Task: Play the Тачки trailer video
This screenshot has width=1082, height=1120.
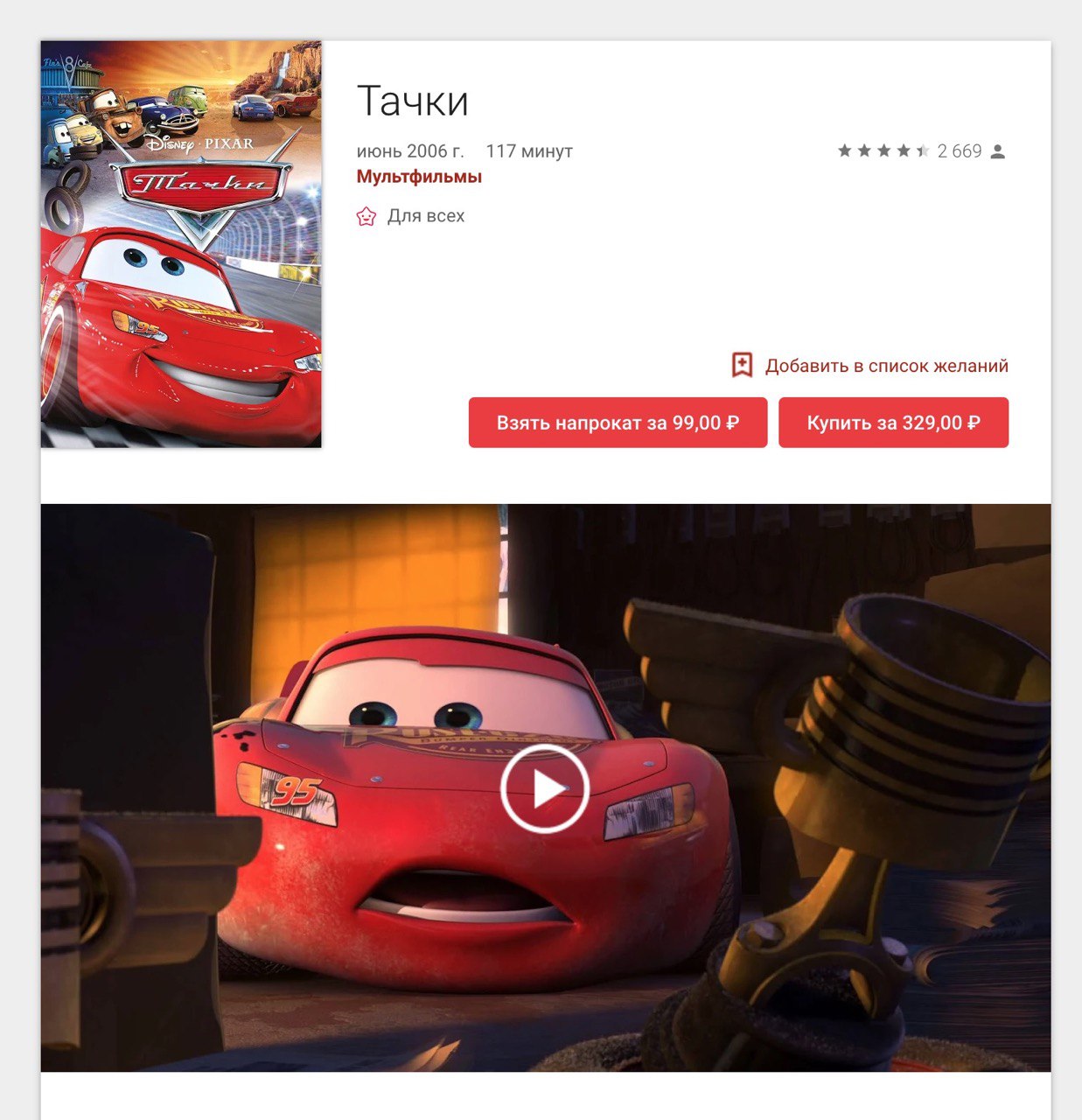Action: [545, 788]
